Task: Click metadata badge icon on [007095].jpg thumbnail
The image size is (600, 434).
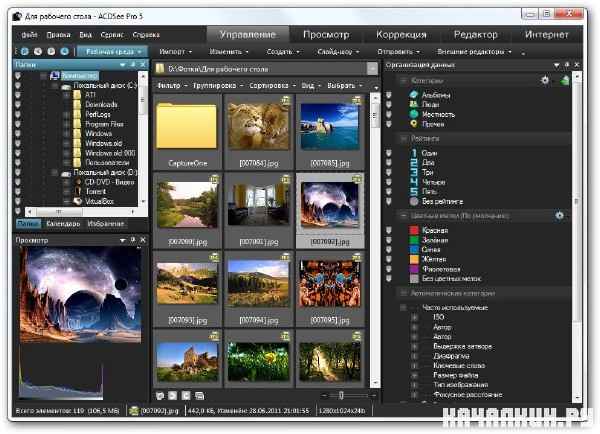Action: tap(357, 257)
